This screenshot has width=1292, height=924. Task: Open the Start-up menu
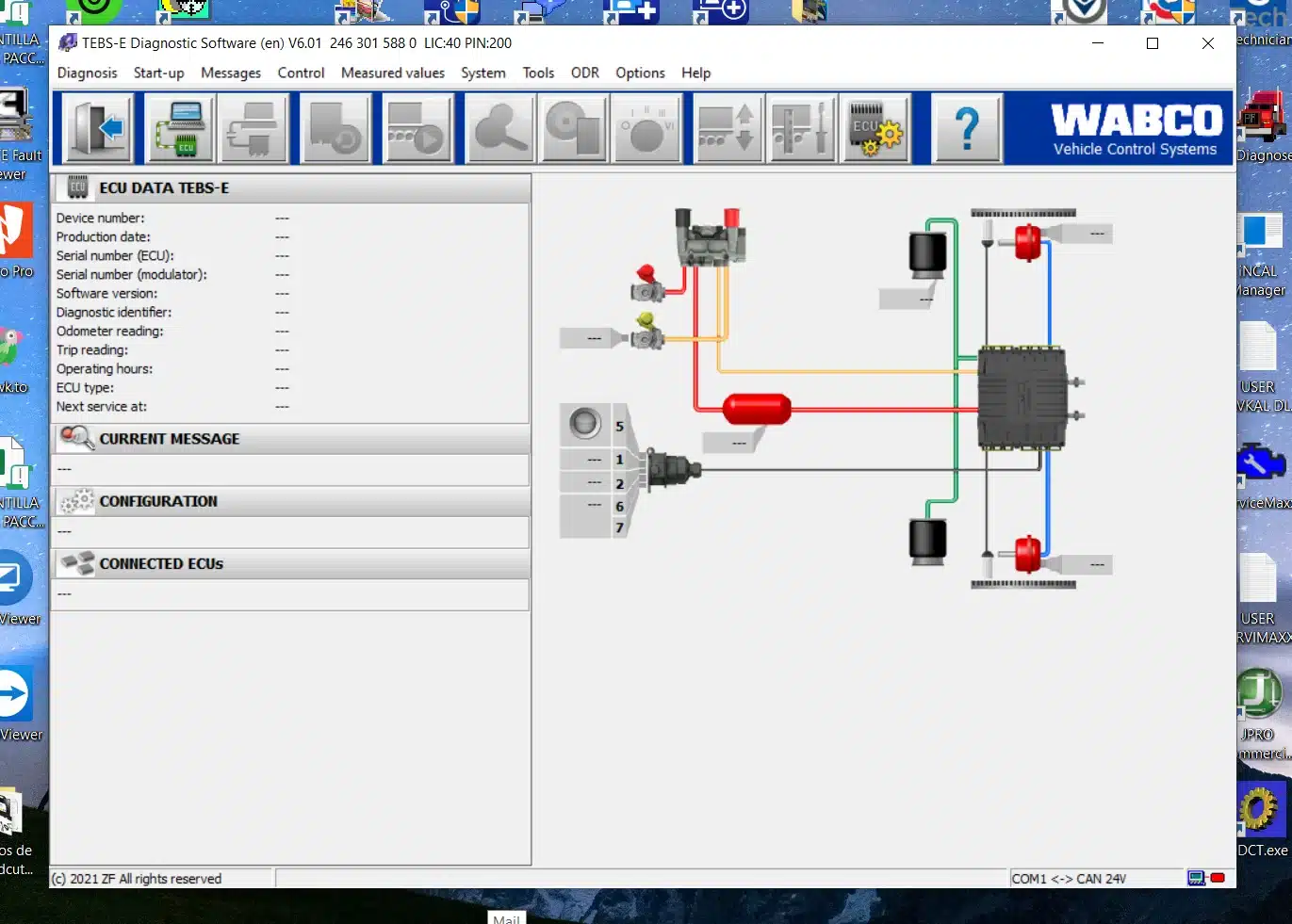158,73
